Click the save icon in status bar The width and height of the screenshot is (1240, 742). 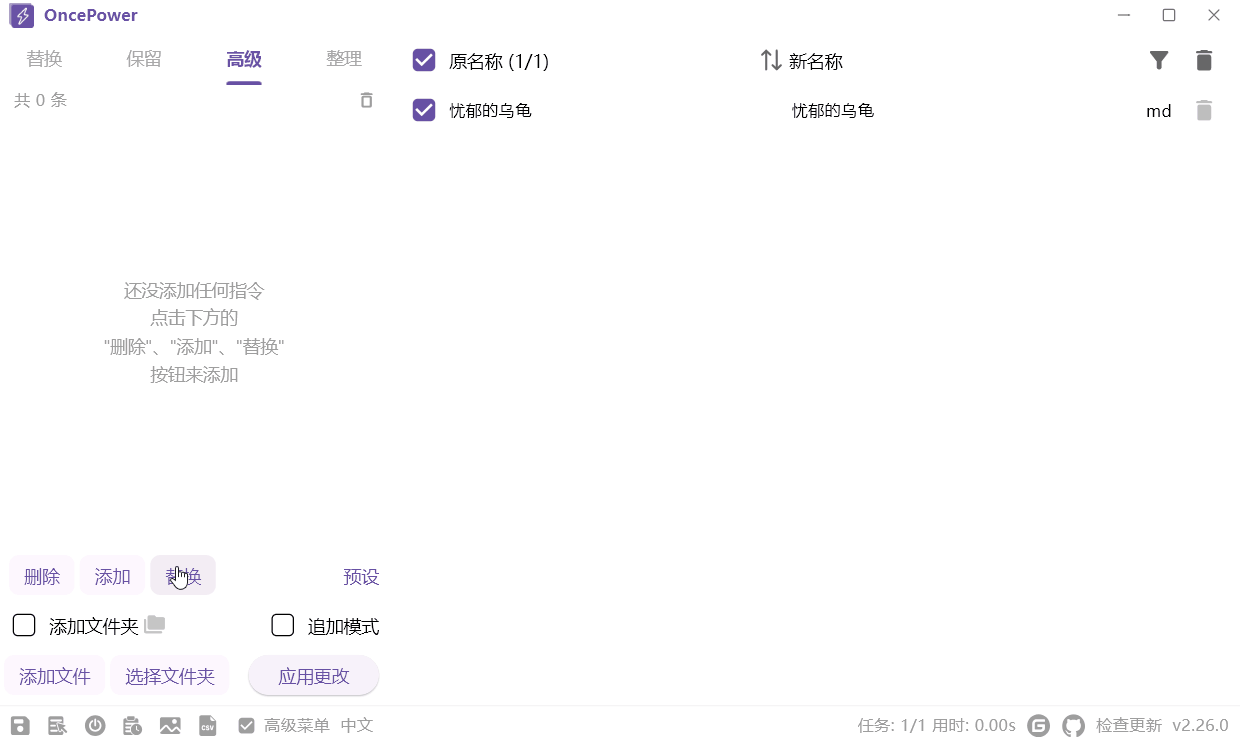click(x=20, y=726)
